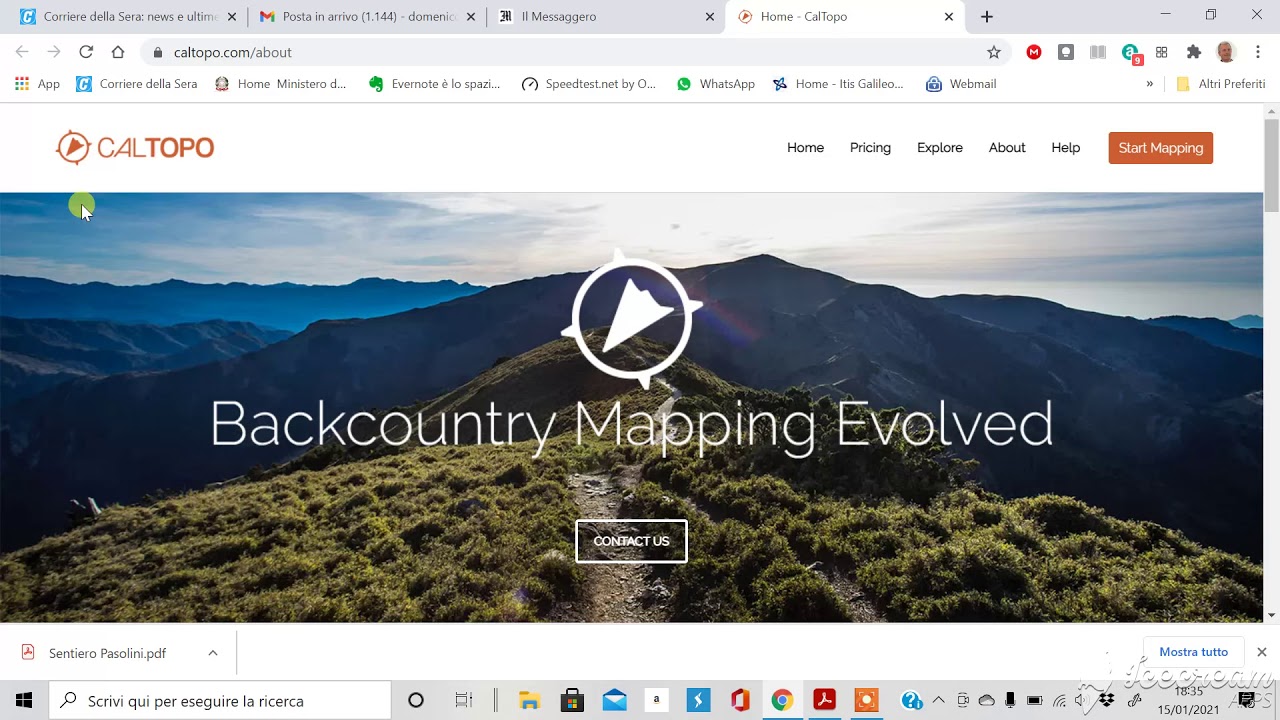Open the Corriere della Sera bookmark
Viewport: 1280px width, 720px height.
[137, 84]
